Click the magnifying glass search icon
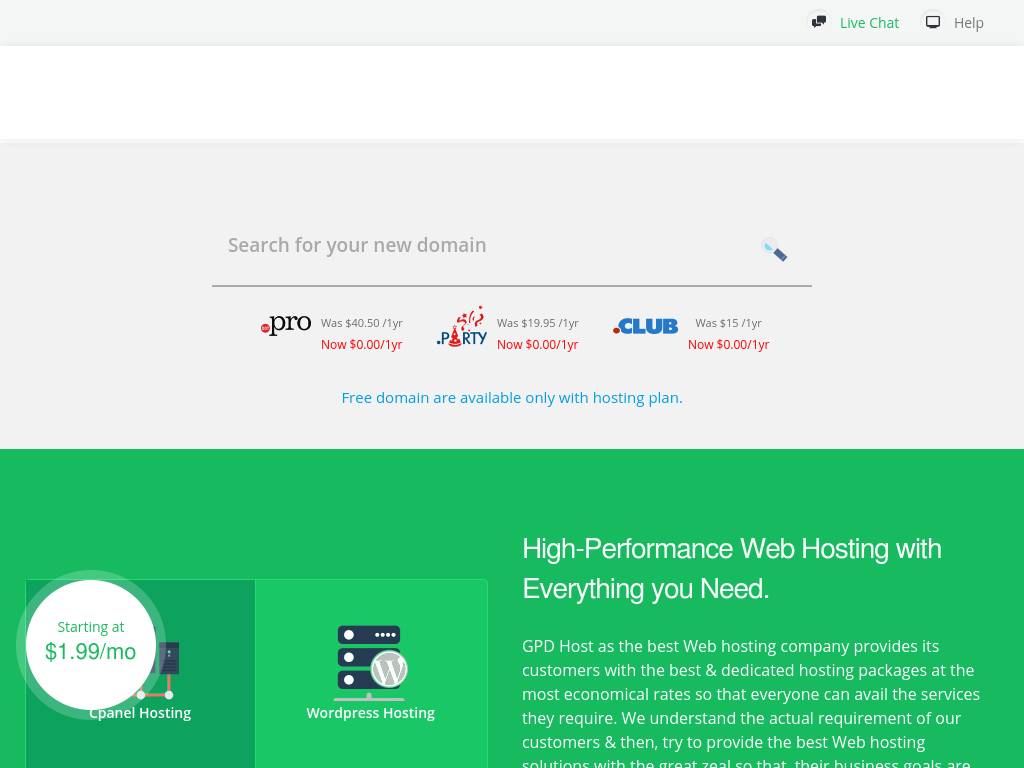The width and height of the screenshot is (1024, 768). [x=774, y=249]
